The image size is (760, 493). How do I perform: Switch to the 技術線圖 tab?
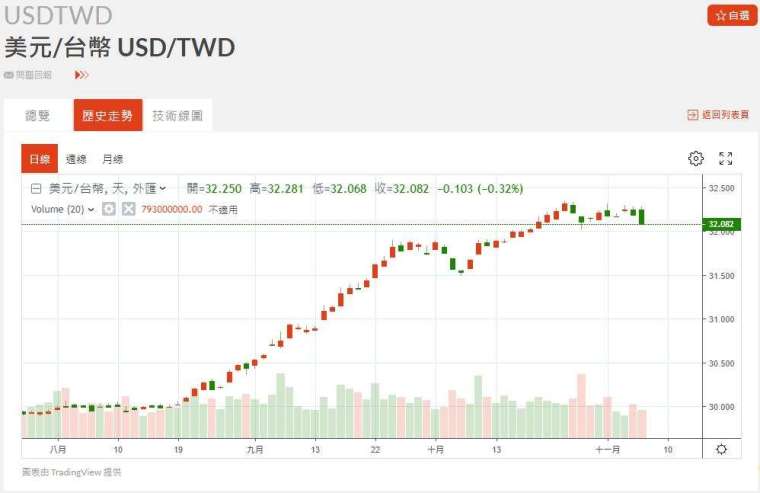(x=177, y=115)
